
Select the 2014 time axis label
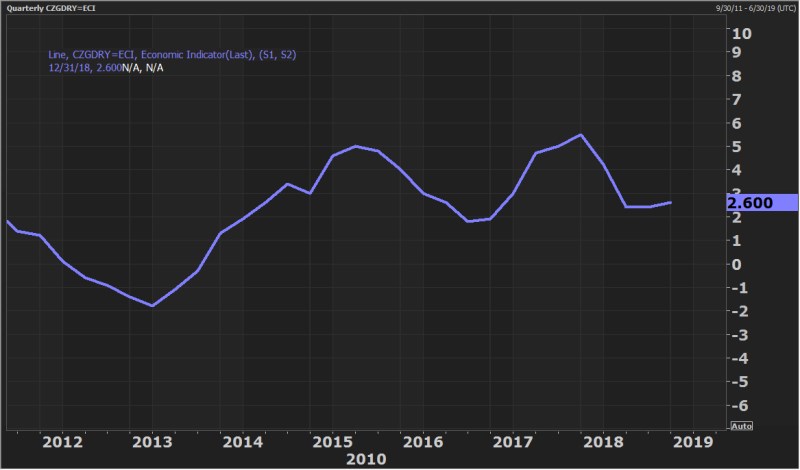(x=242, y=440)
